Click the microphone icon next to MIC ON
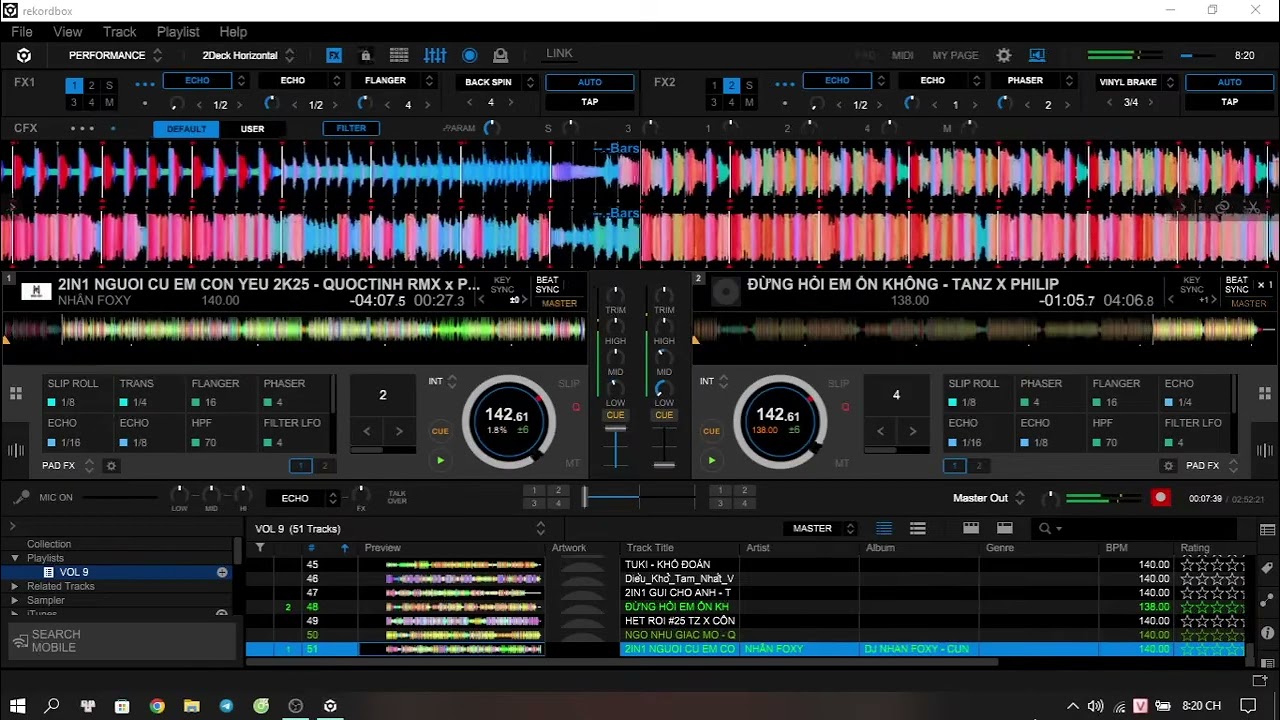 click(x=21, y=497)
